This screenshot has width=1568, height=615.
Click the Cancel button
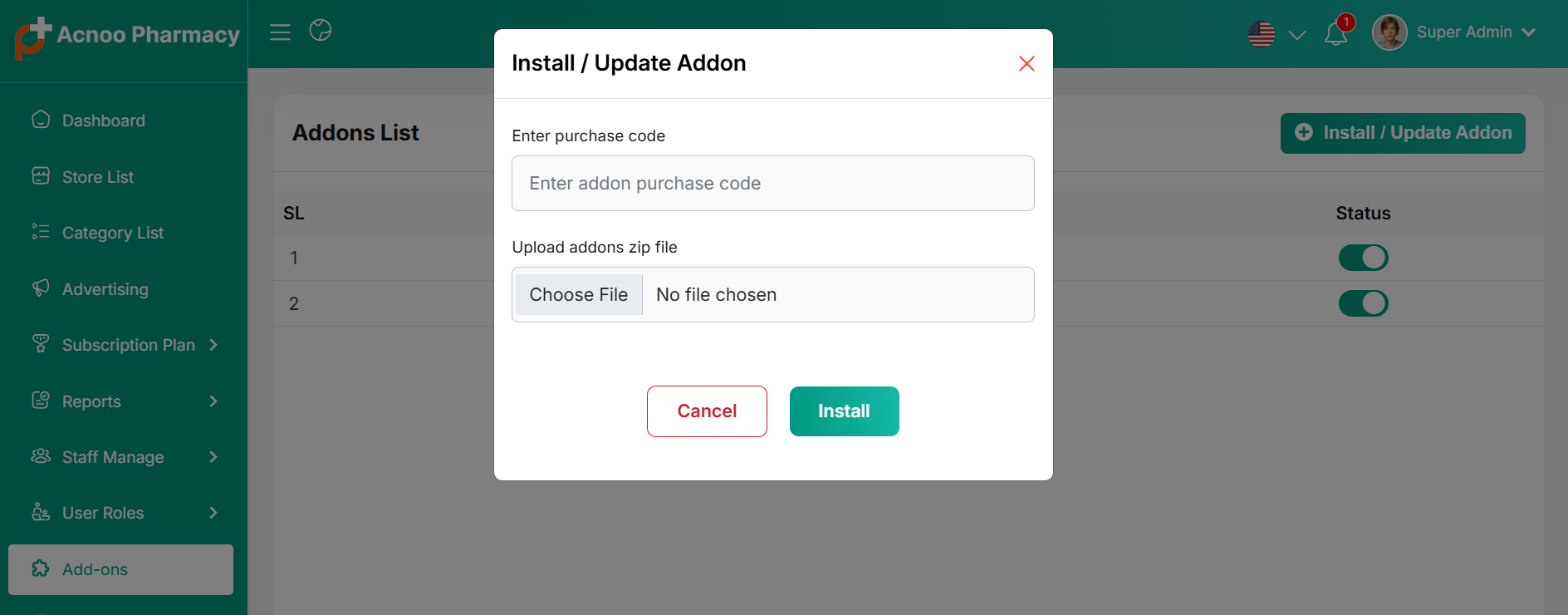point(707,411)
